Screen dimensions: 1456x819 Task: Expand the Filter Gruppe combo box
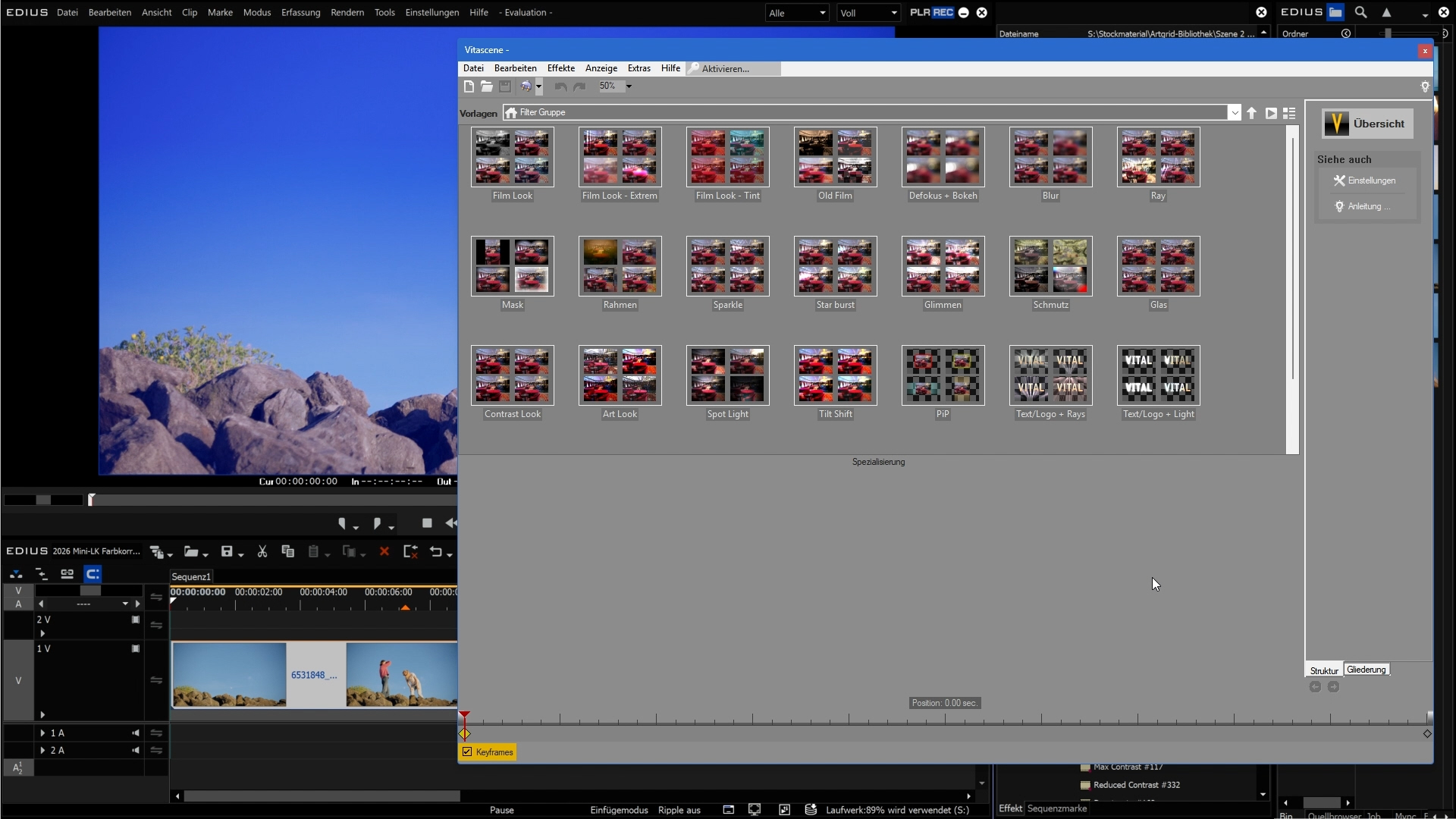pyautogui.click(x=1235, y=113)
